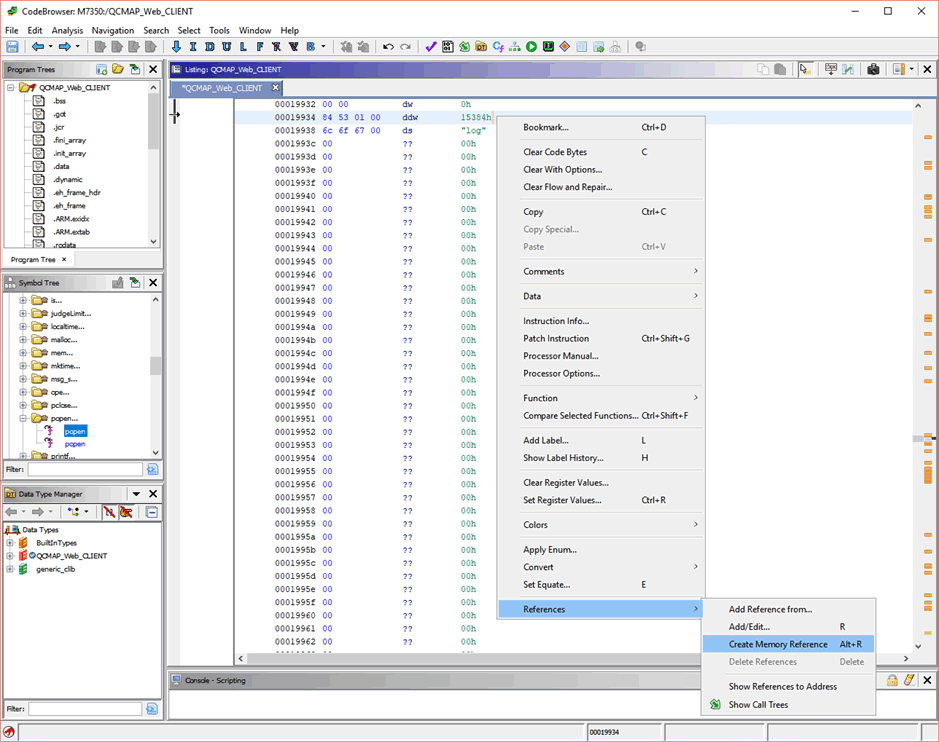Open the Data Type Manager dropdown arrow
This screenshot has height=742, width=939.
coord(136,494)
